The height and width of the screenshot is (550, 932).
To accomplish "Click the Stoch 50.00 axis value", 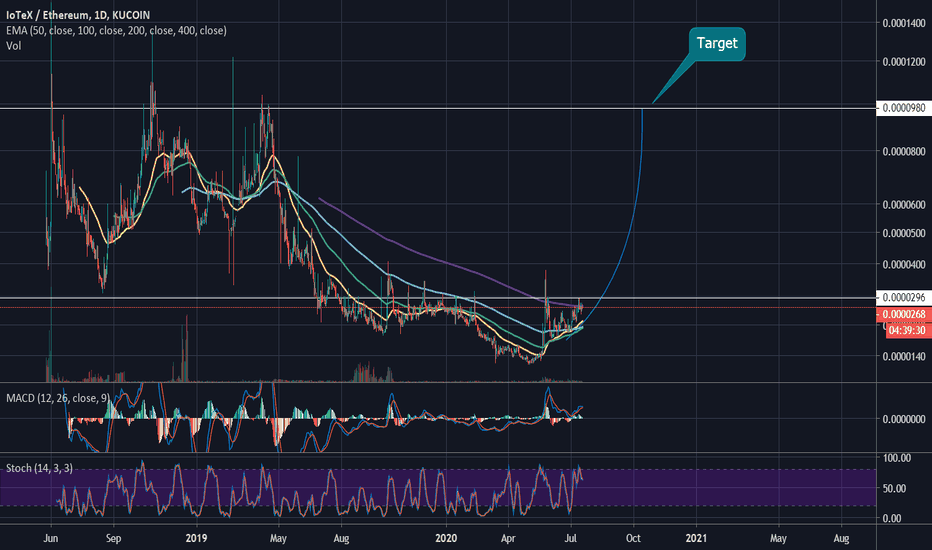I will pyautogui.click(x=895, y=489).
